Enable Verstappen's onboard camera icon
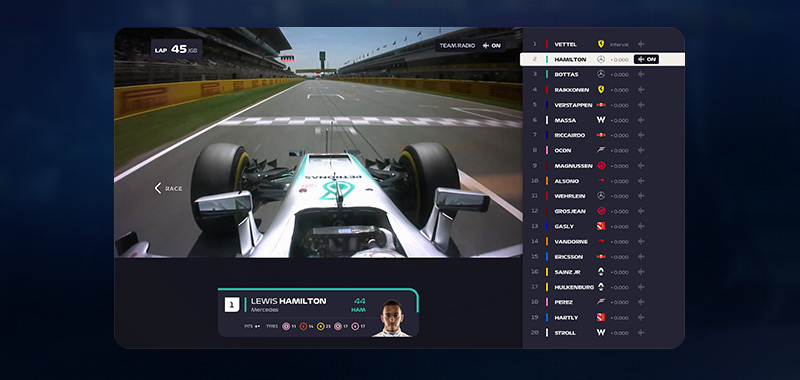The width and height of the screenshot is (800, 380). [x=641, y=105]
